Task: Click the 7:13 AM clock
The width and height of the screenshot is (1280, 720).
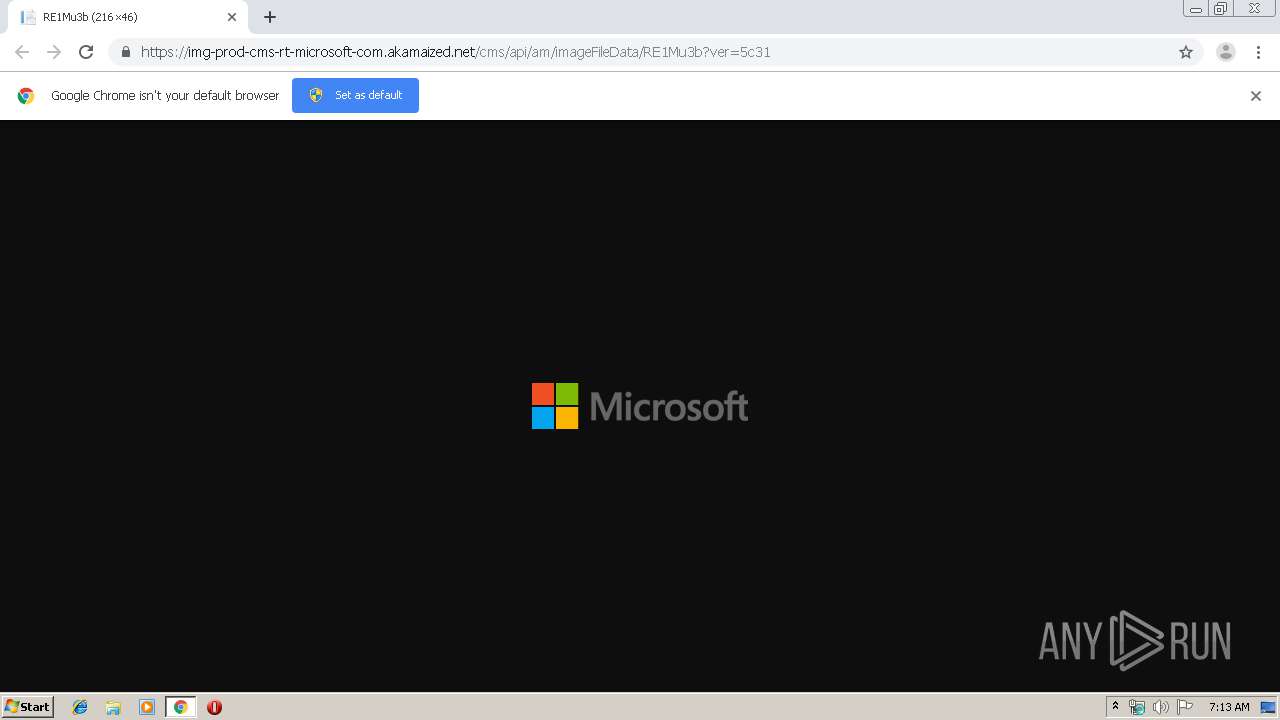Action: [1229, 707]
